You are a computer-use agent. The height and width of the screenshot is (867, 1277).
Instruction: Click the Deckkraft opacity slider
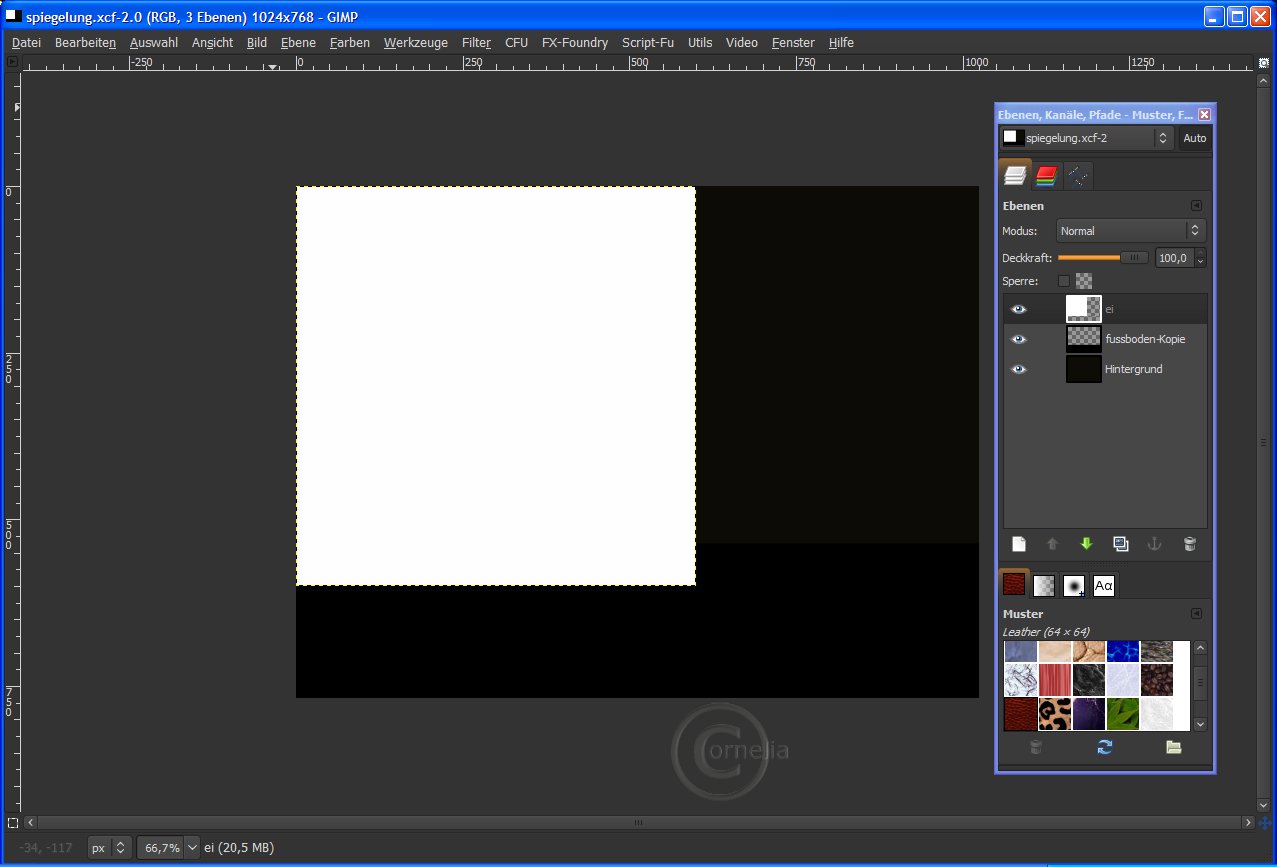(x=1103, y=258)
